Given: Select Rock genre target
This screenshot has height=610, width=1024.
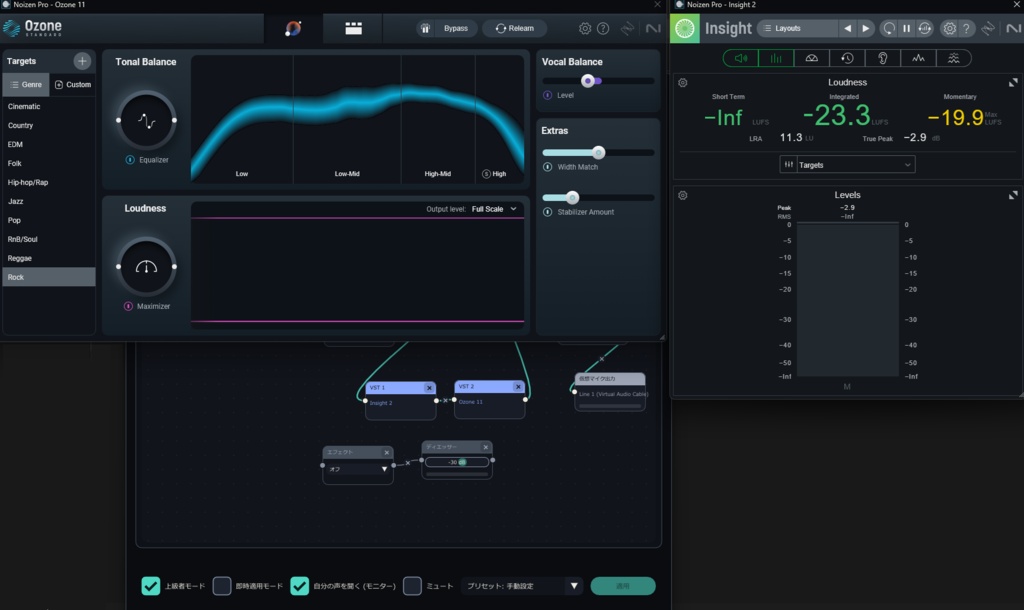Looking at the screenshot, I should click(x=49, y=277).
